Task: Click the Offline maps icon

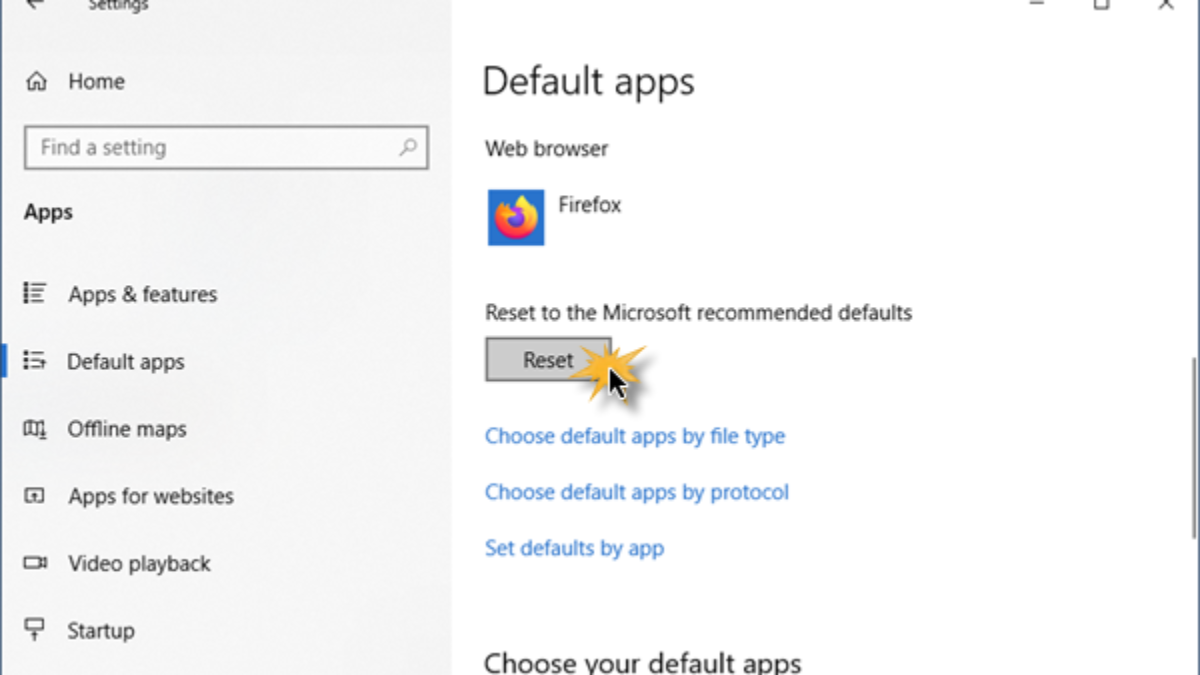Action: [x=35, y=429]
